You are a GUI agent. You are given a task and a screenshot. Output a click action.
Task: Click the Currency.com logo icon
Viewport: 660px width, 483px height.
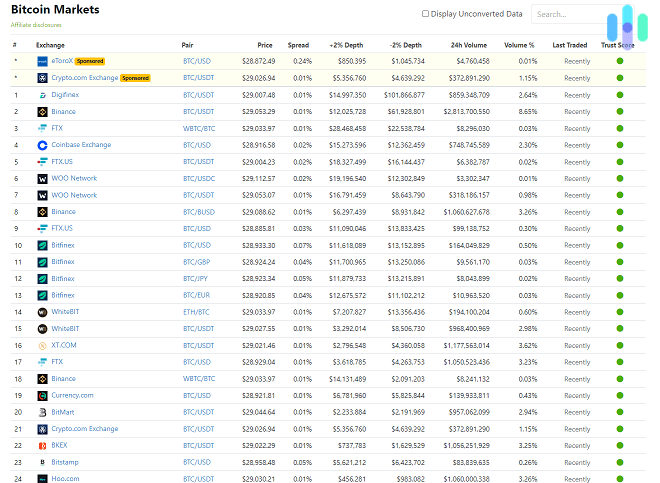tap(42, 395)
